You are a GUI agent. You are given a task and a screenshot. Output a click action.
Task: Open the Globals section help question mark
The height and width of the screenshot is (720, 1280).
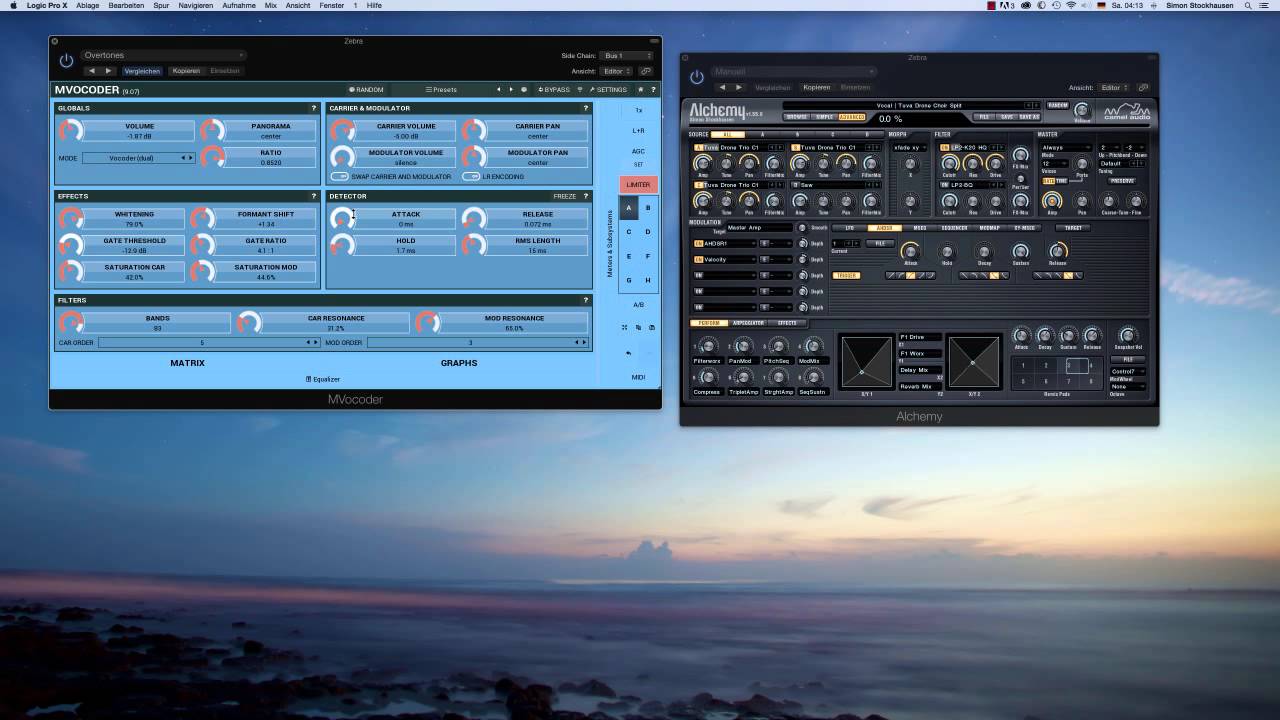click(x=314, y=108)
